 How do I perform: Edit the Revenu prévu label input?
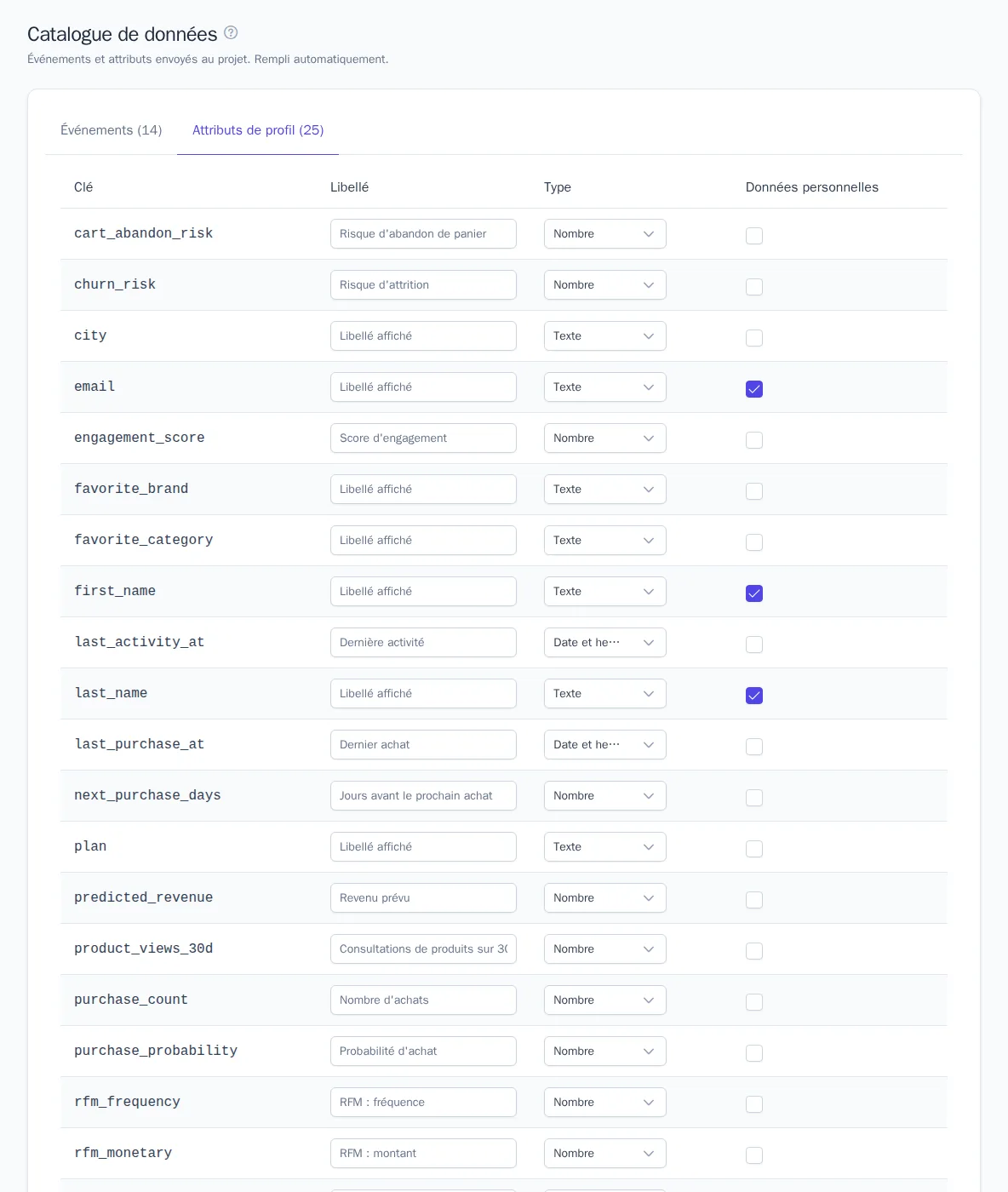tap(423, 898)
